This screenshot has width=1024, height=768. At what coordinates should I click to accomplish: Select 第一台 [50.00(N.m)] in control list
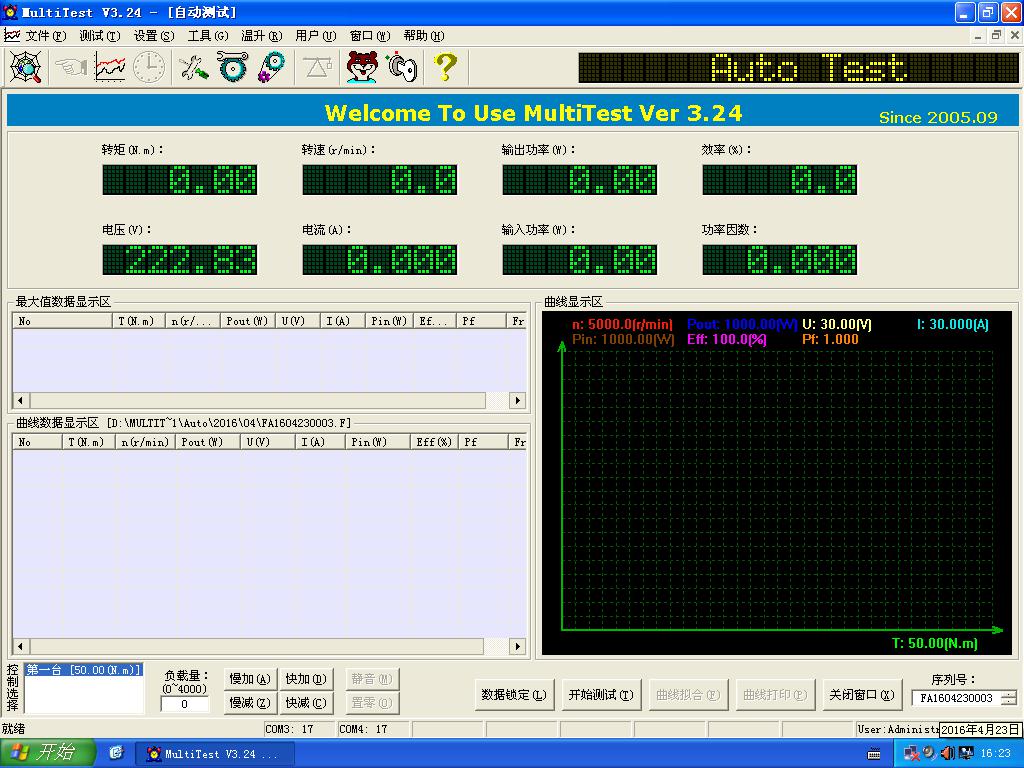click(83, 670)
